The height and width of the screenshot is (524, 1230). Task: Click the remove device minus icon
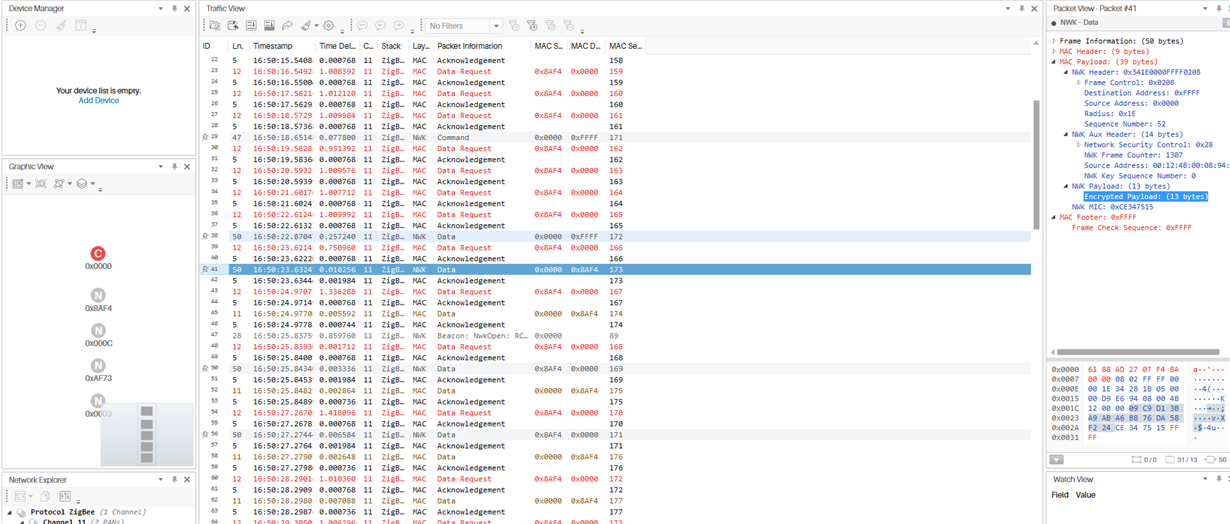(40, 25)
